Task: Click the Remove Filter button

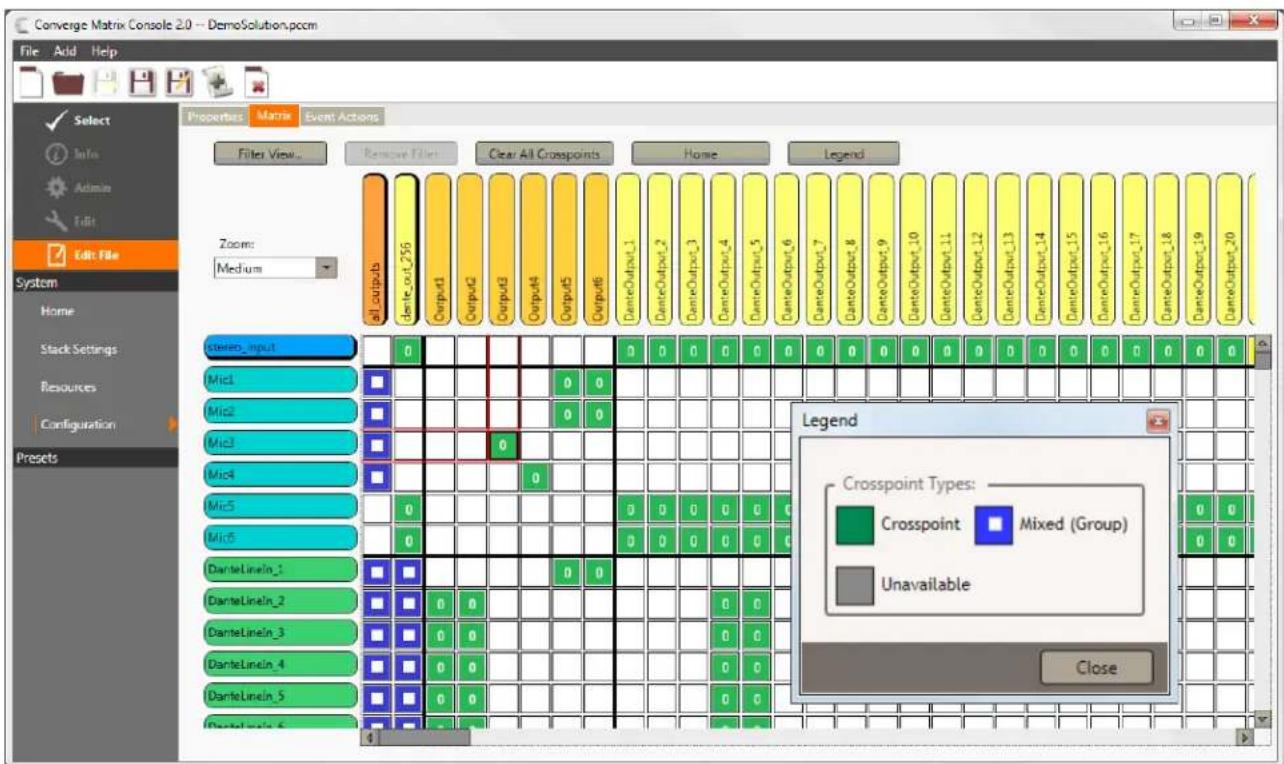Action: click(x=400, y=155)
